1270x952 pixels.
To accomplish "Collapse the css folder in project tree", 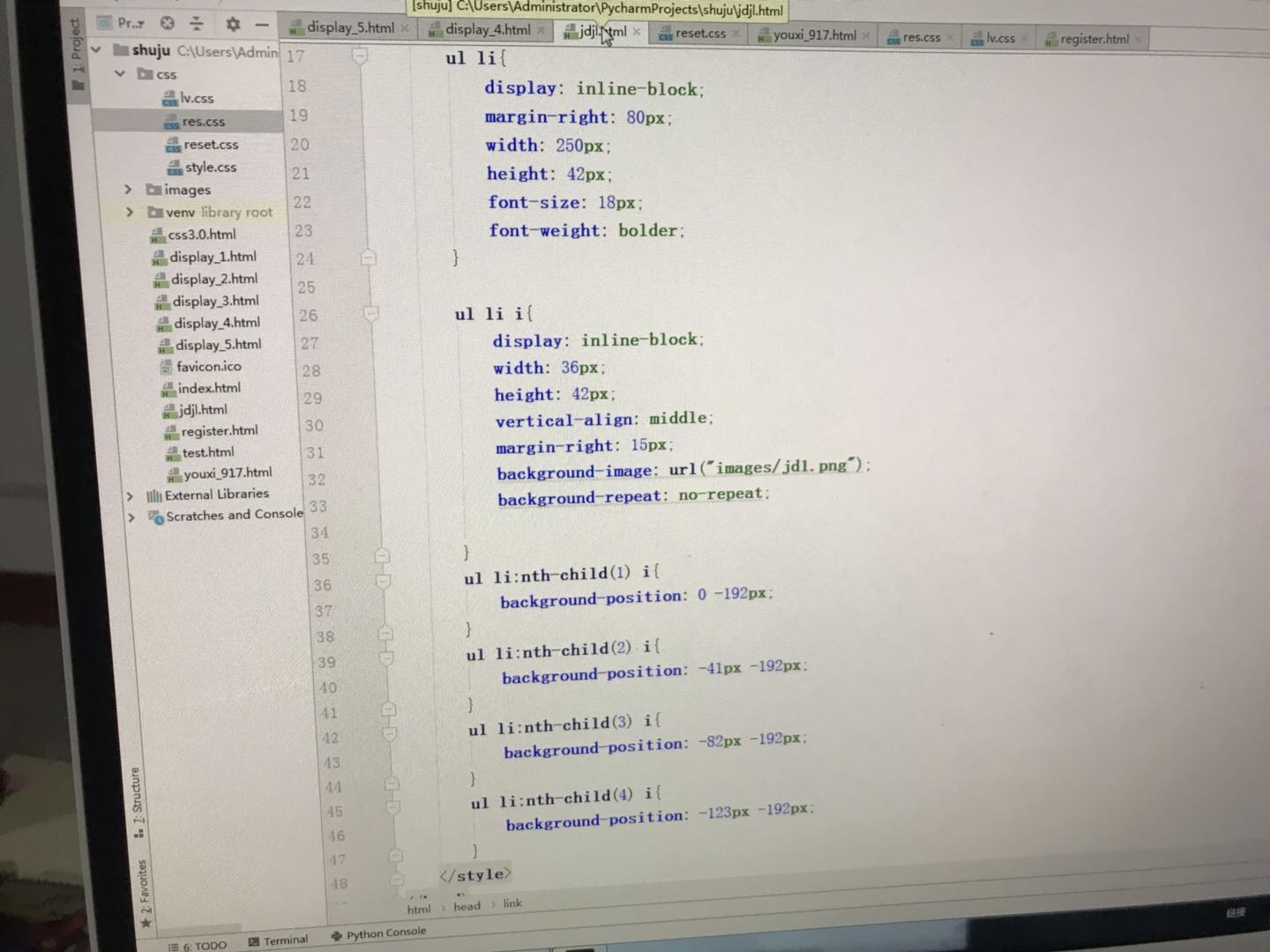I will (120, 74).
